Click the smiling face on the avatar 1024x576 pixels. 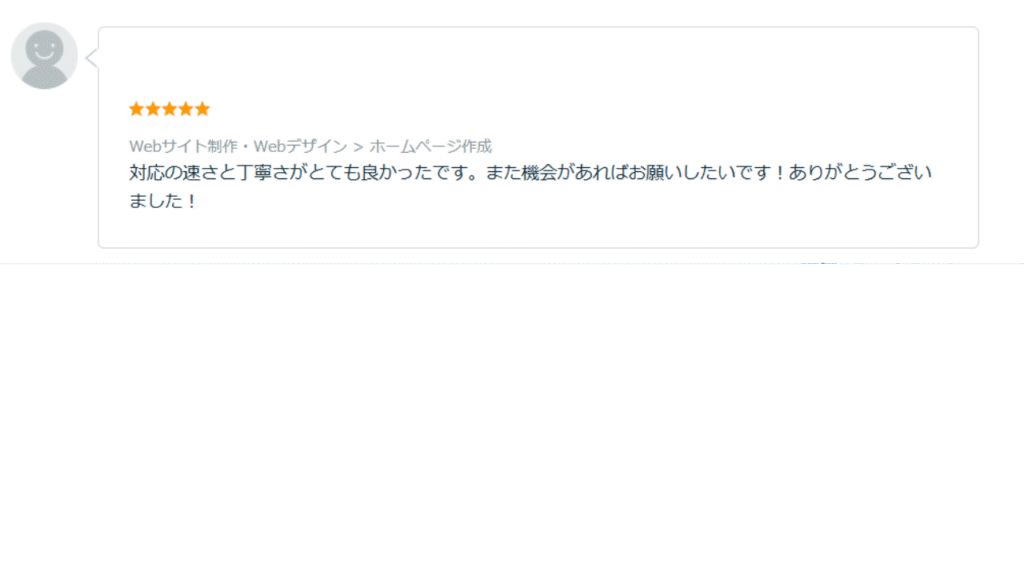(x=44, y=49)
